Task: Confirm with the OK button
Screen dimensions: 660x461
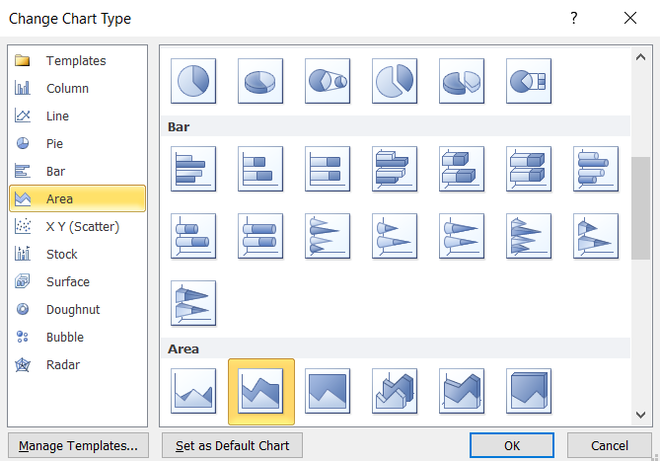Action: [512, 445]
